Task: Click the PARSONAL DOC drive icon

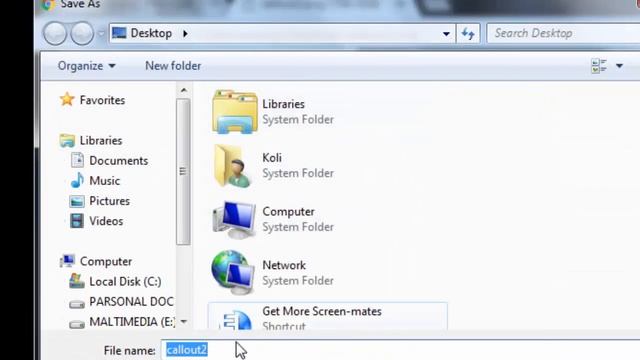Action: [x=77, y=304]
